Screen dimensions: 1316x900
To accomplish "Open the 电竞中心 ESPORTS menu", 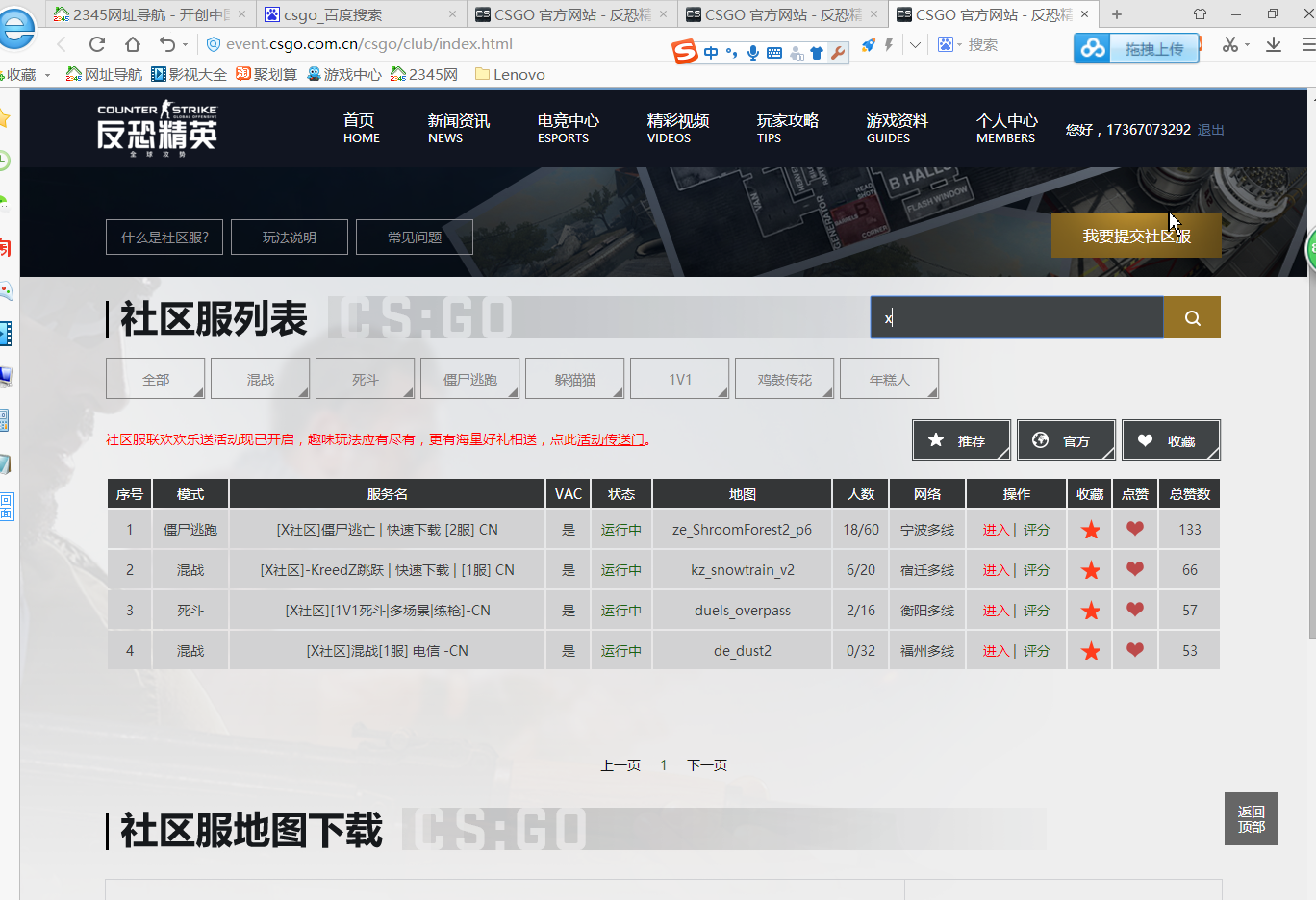I will [568, 129].
